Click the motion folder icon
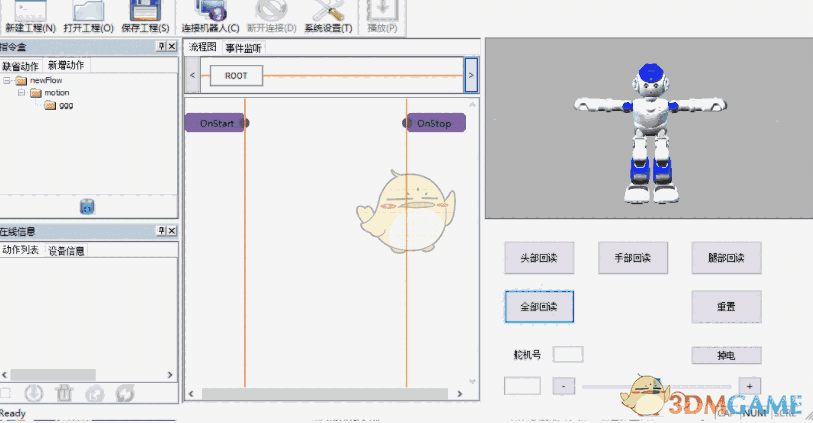The image size is (813, 423). [x=36, y=93]
